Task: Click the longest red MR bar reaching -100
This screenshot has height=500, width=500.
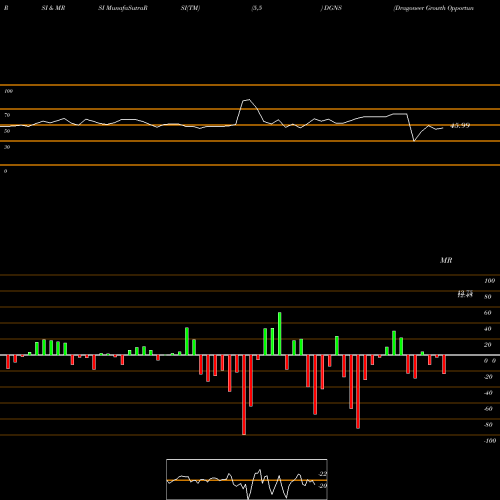Action: (244, 395)
